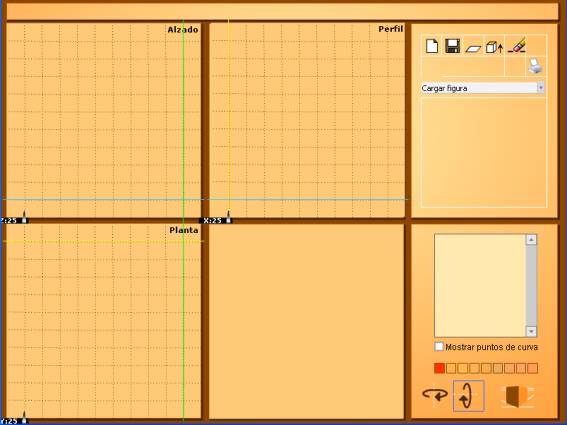Click the Cargar figura dropdown arrow

[541, 88]
